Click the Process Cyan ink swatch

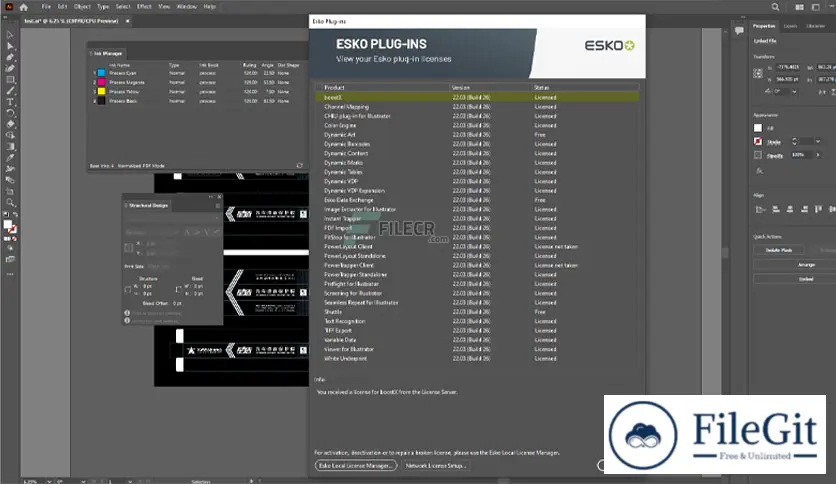click(x=101, y=73)
